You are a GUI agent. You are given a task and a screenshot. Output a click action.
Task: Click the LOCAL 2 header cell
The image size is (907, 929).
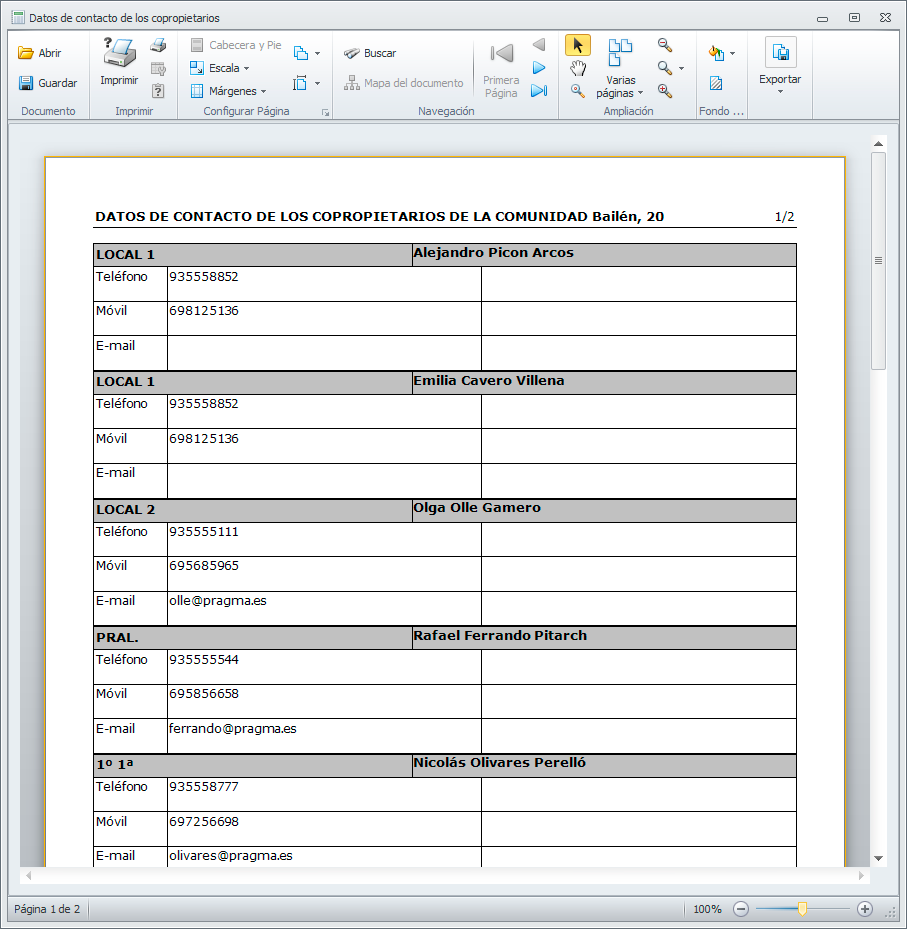tap(253, 510)
